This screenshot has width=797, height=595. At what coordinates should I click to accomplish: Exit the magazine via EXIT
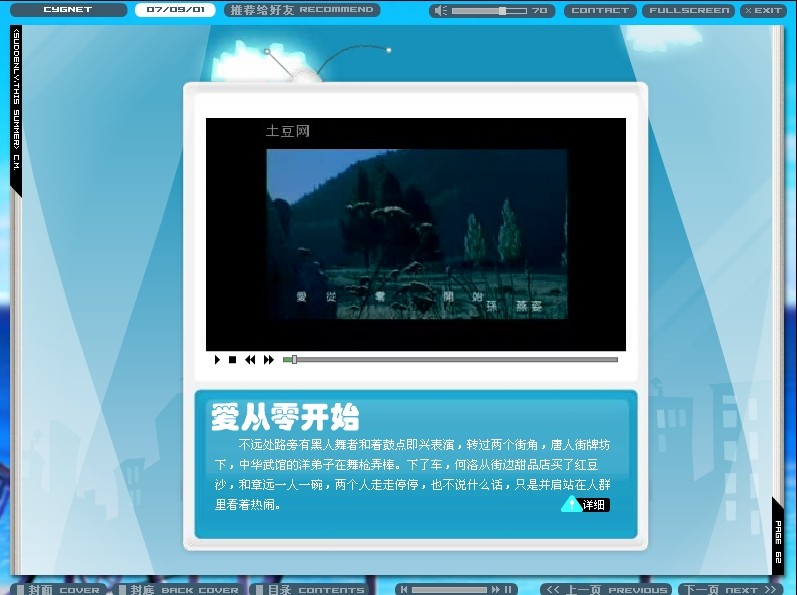pyautogui.click(x=763, y=11)
